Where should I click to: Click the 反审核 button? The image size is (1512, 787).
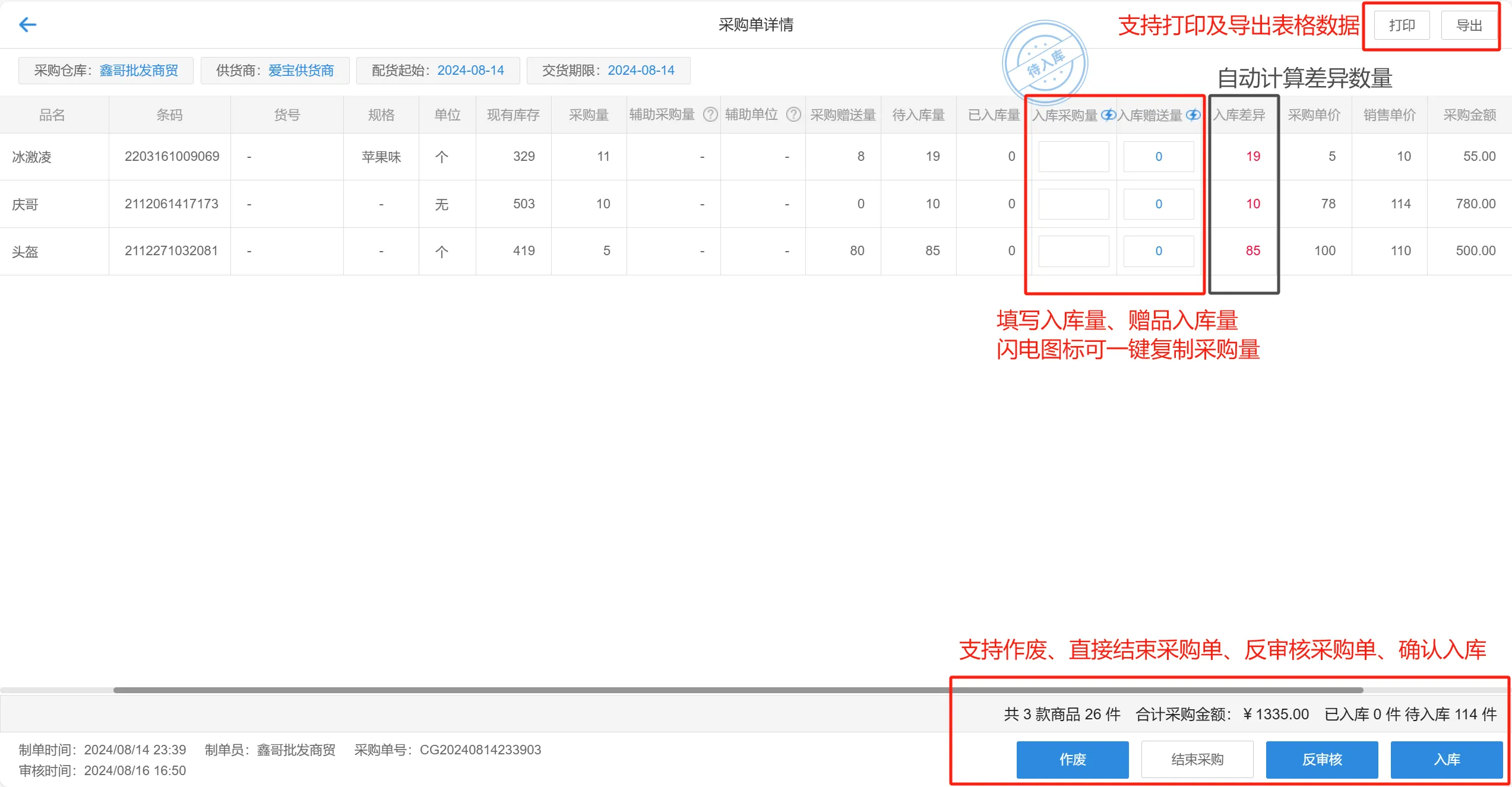coord(1321,759)
